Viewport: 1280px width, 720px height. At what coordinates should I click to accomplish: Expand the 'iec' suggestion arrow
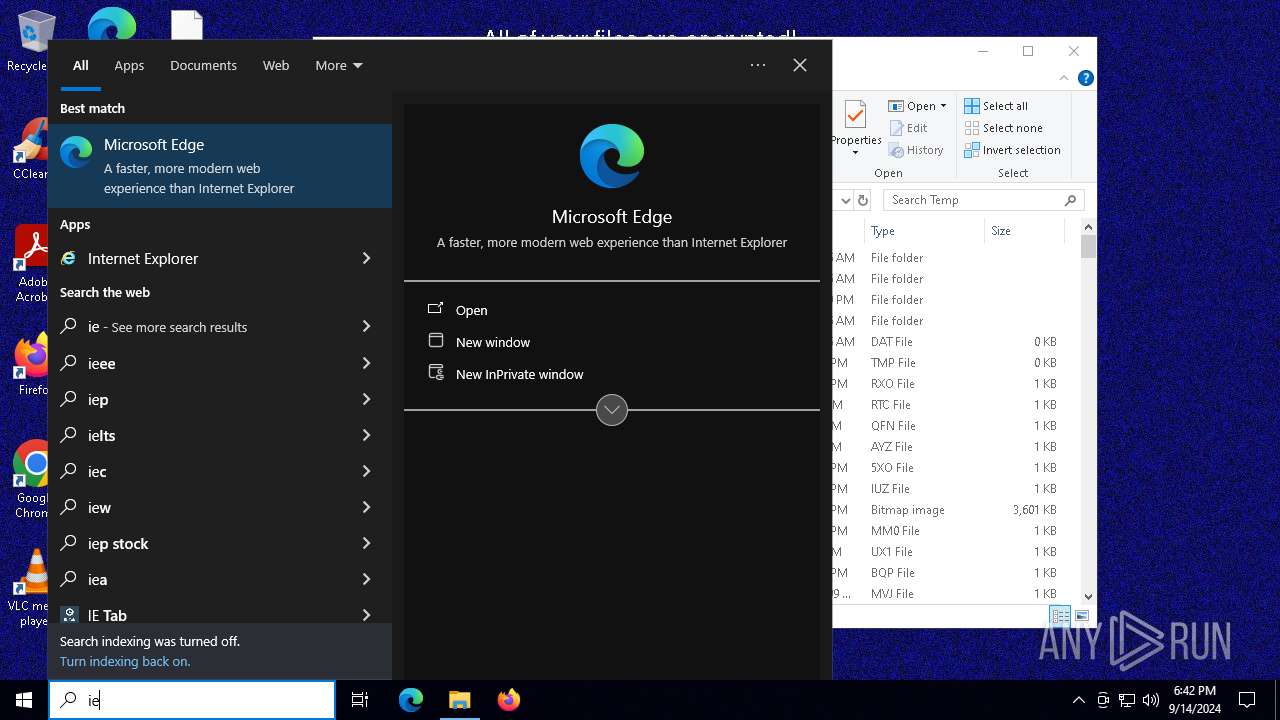(366, 471)
